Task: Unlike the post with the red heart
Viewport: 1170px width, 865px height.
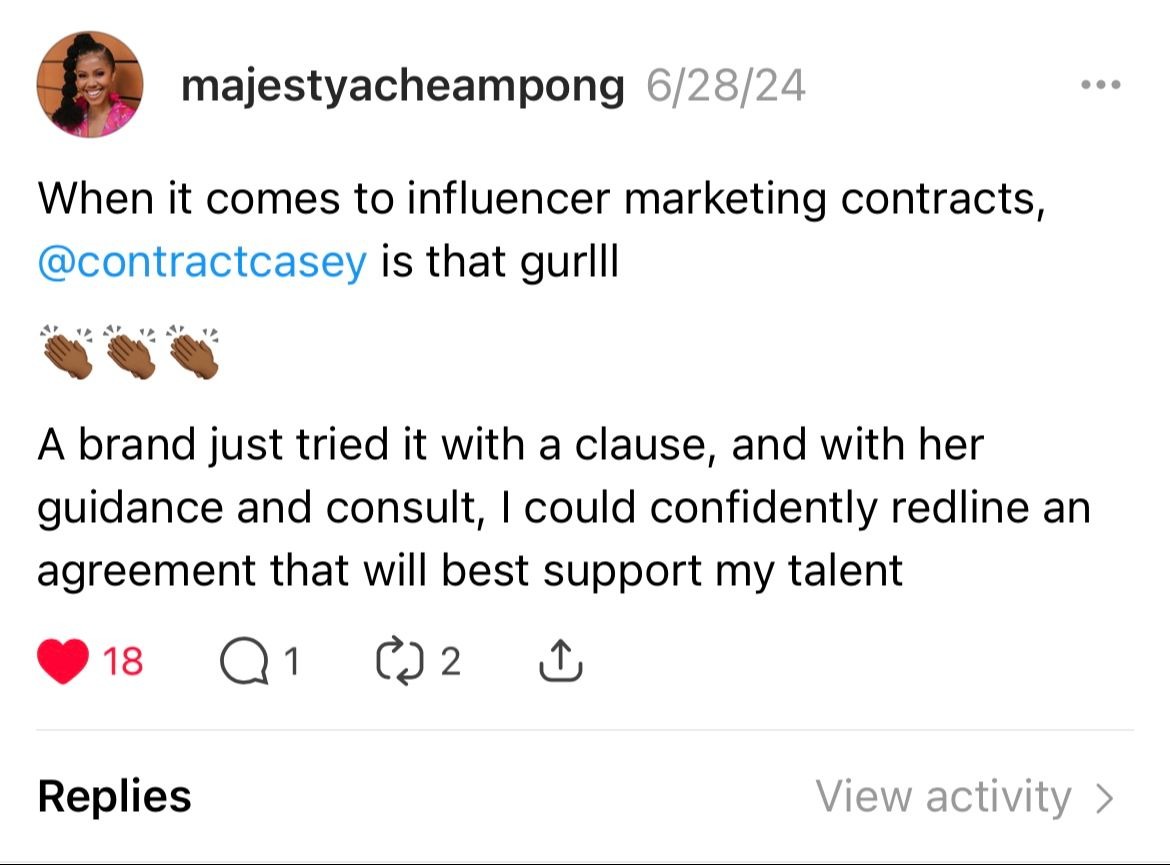Action: [63, 662]
